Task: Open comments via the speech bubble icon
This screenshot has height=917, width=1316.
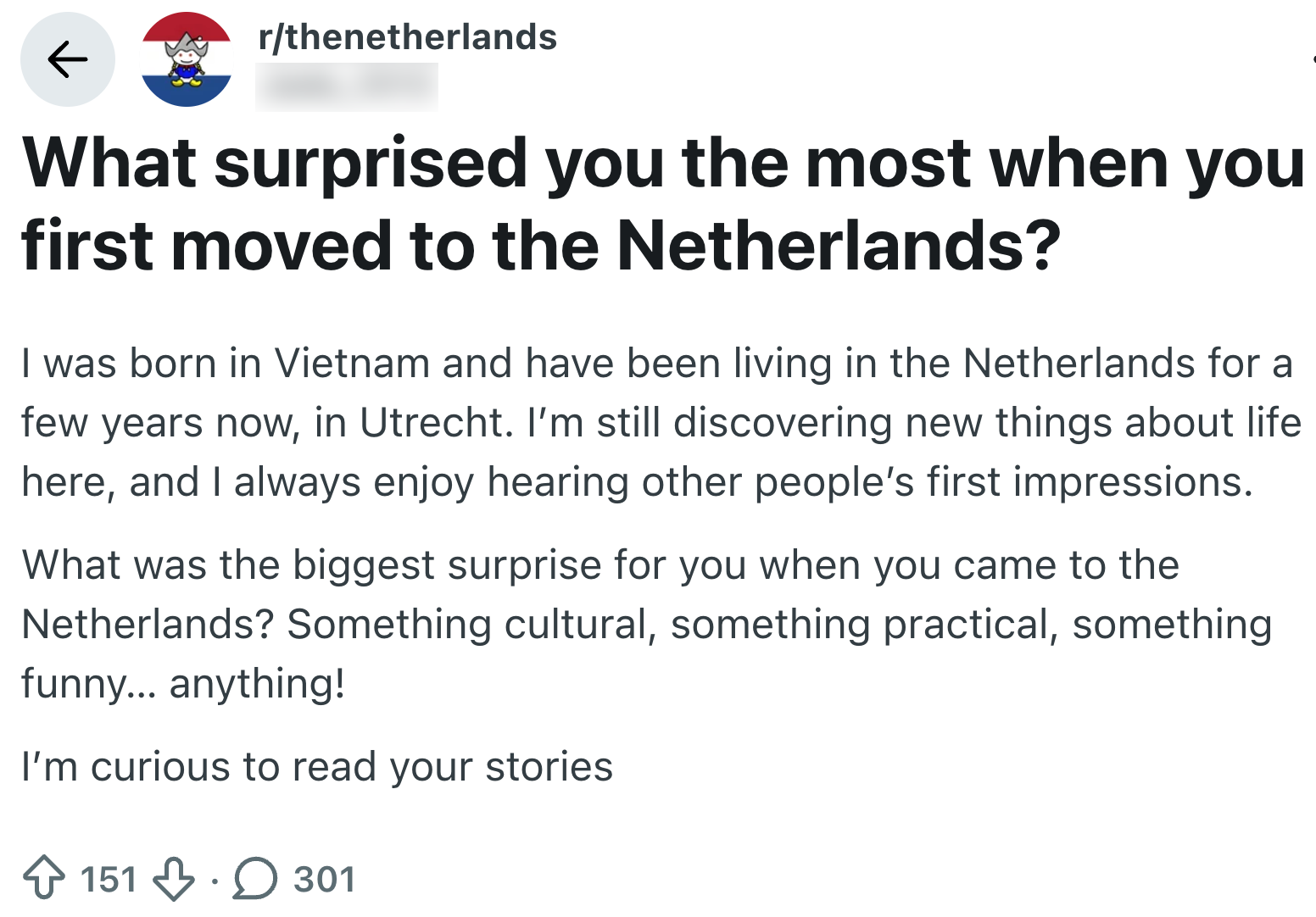Action: [255, 878]
